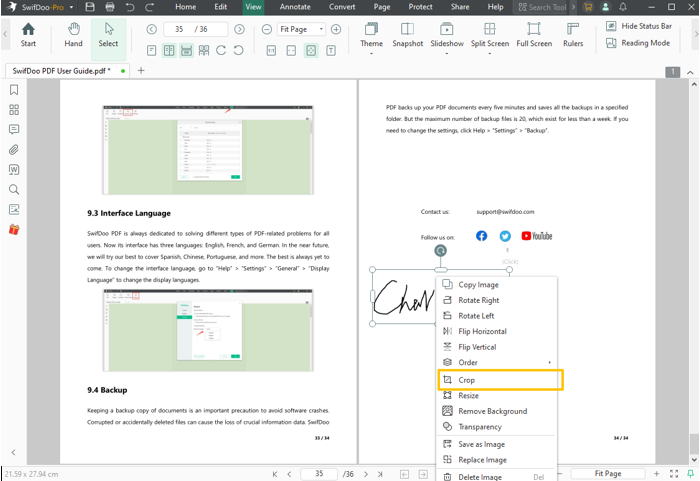700x481 pixels.
Task: Click Delete Image in context menu
Action: click(x=496, y=476)
